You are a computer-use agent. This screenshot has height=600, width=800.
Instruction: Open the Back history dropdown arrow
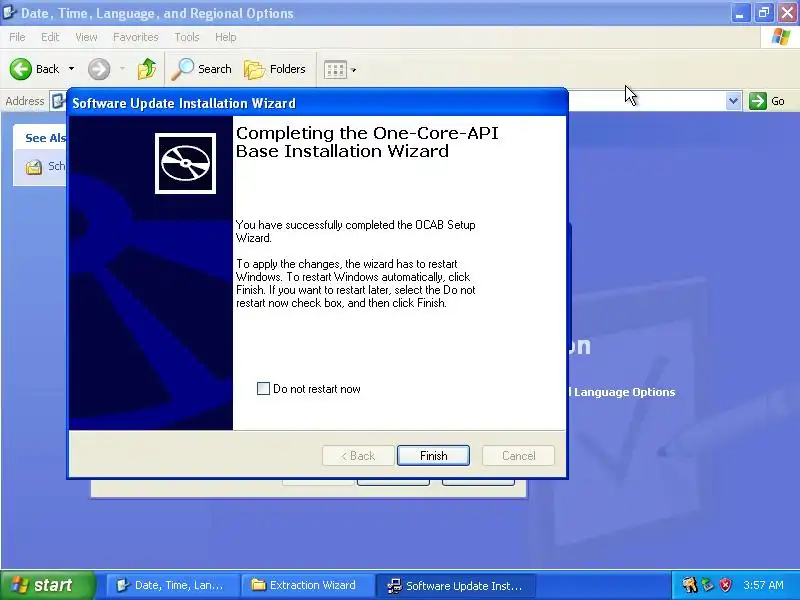pyautogui.click(x=71, y=69)
